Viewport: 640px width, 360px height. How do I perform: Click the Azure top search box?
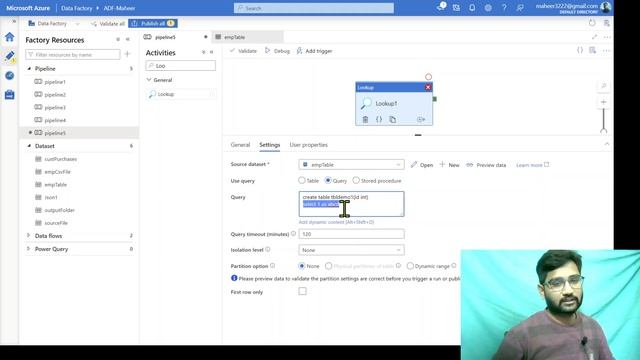314,8
